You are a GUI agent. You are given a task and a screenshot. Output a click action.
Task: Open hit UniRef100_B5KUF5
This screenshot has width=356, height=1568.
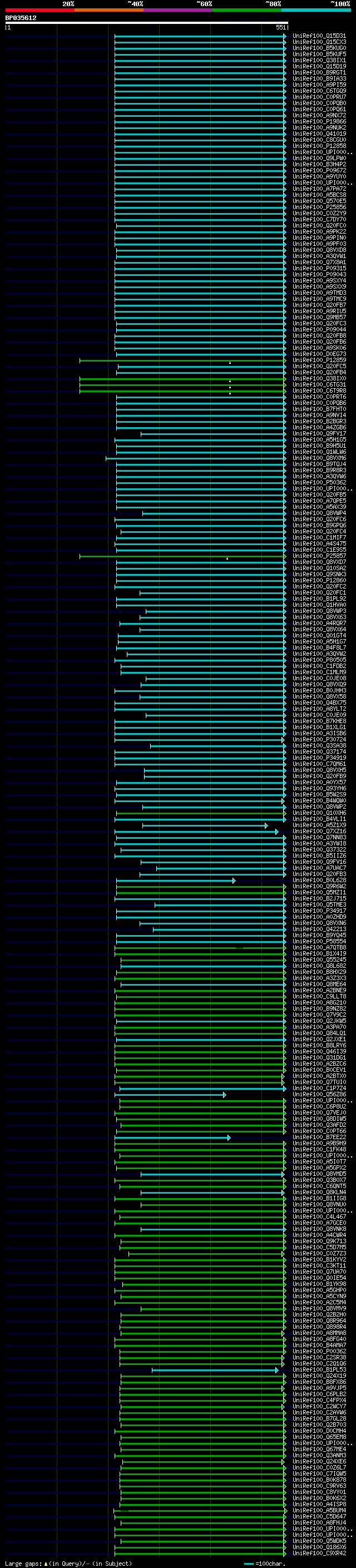point(319,54)
